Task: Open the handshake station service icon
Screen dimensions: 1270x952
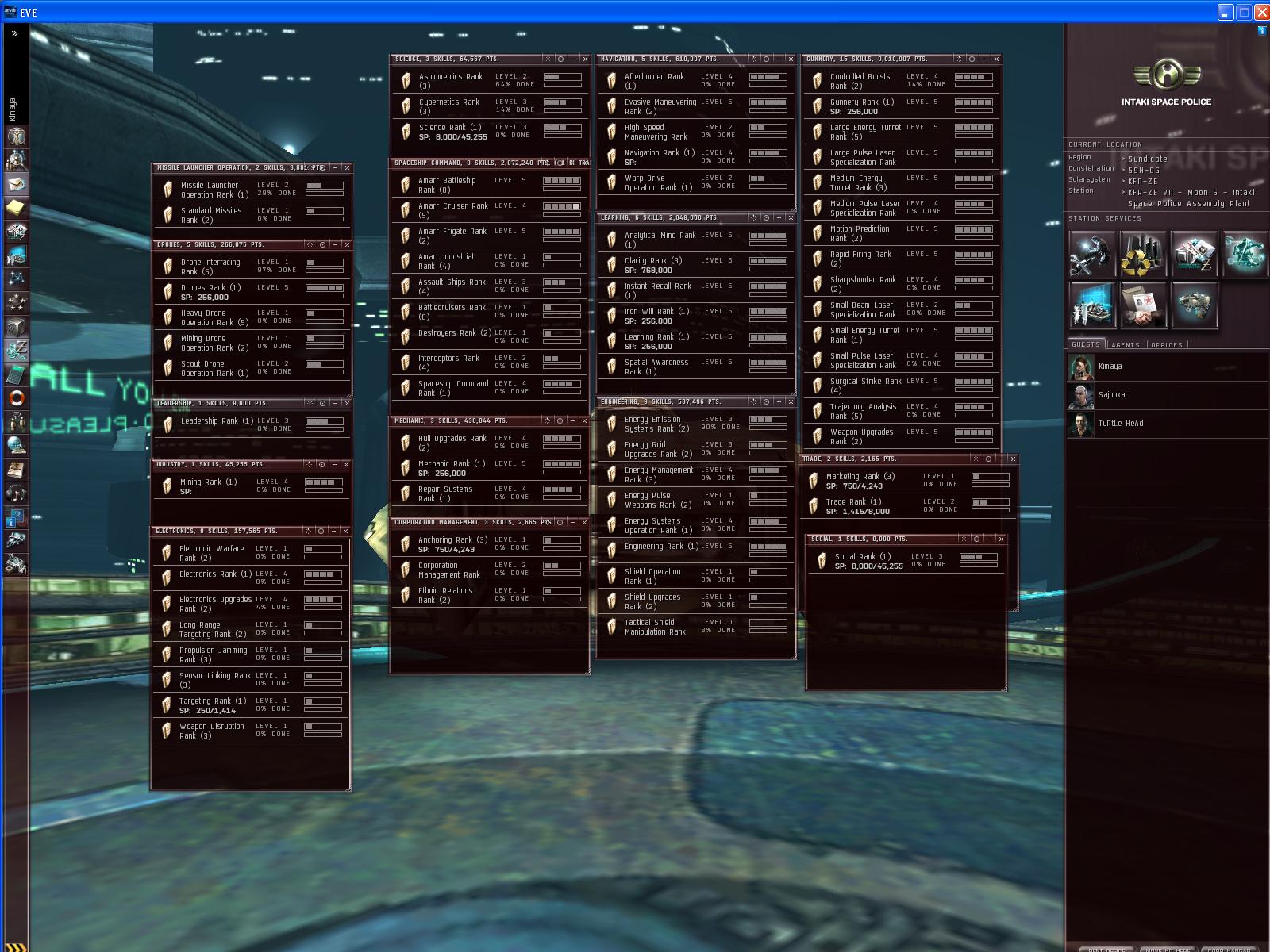Action: [1144, 305]
